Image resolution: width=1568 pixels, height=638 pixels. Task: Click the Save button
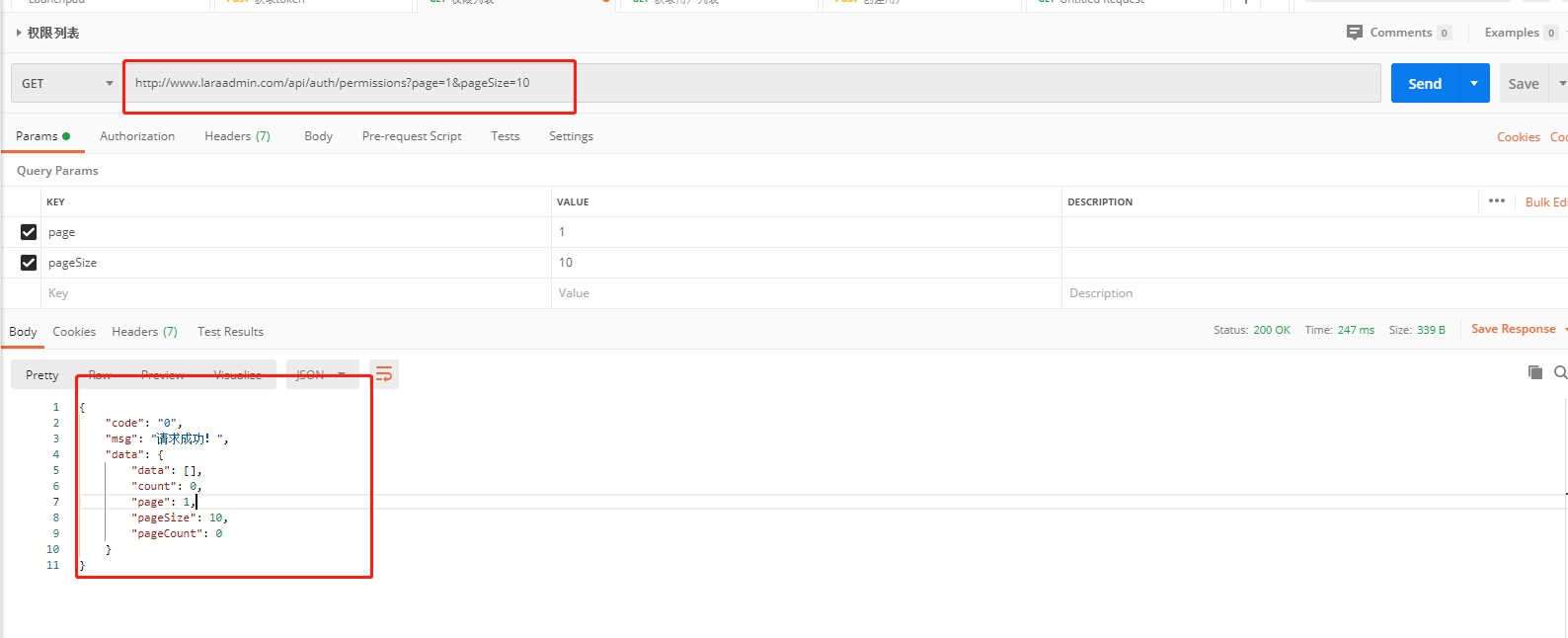(x=1523, y=84)
